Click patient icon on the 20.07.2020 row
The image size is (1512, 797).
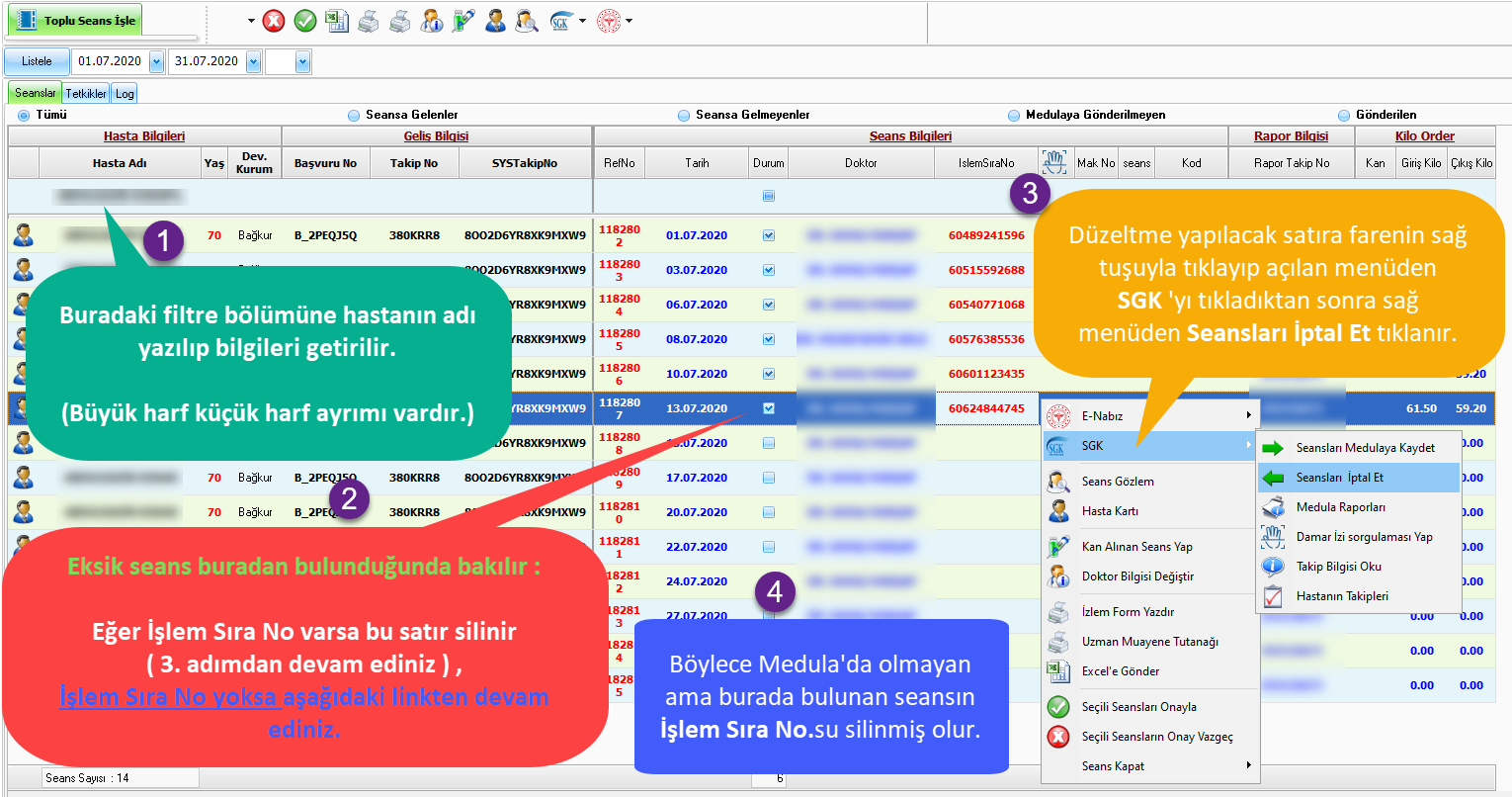[23, 512]
